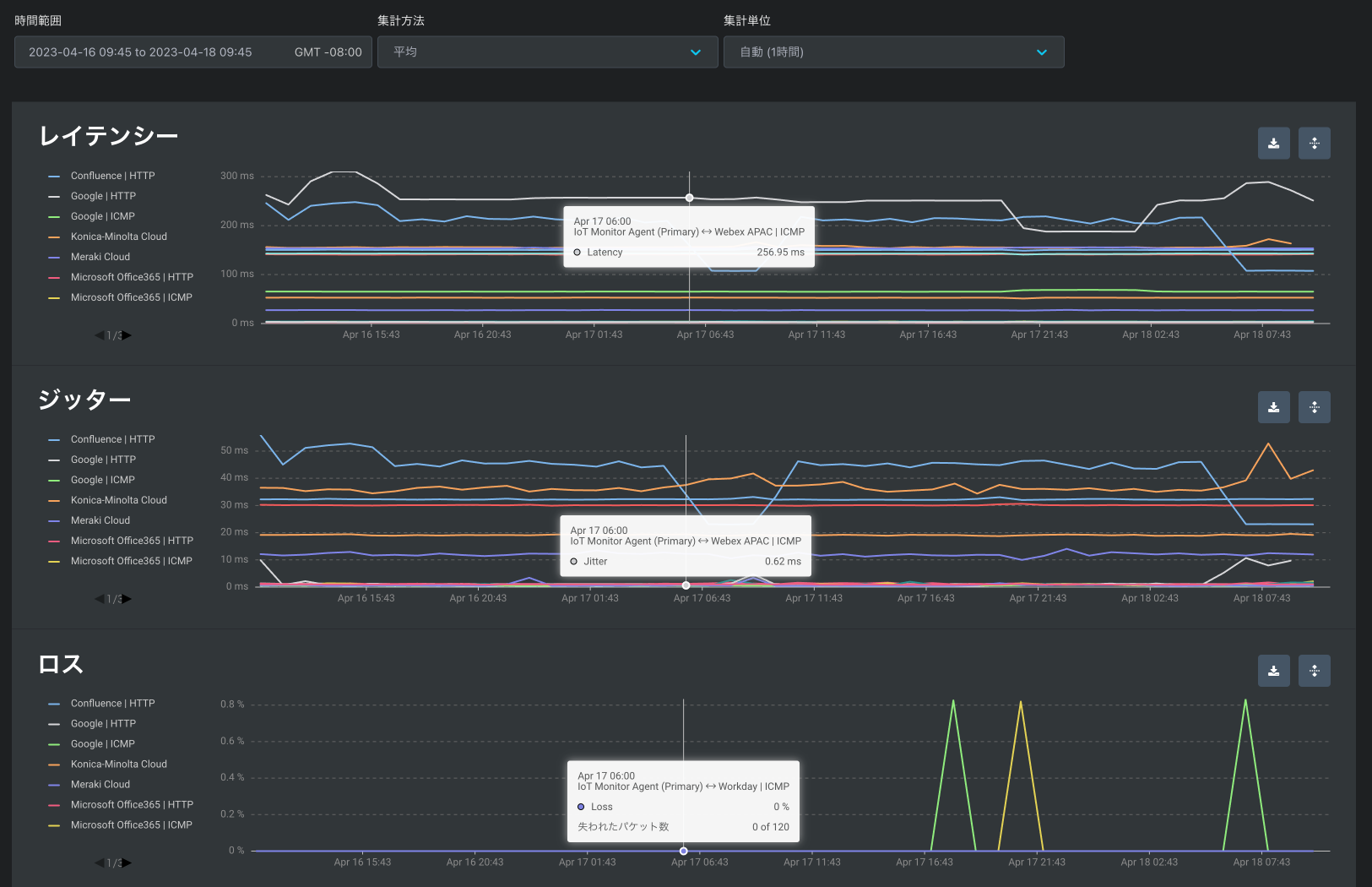Download the ジッター chart data
Image resolution: width=1372 pixels, height=887 pixels.
click(x=1273, y=407)
